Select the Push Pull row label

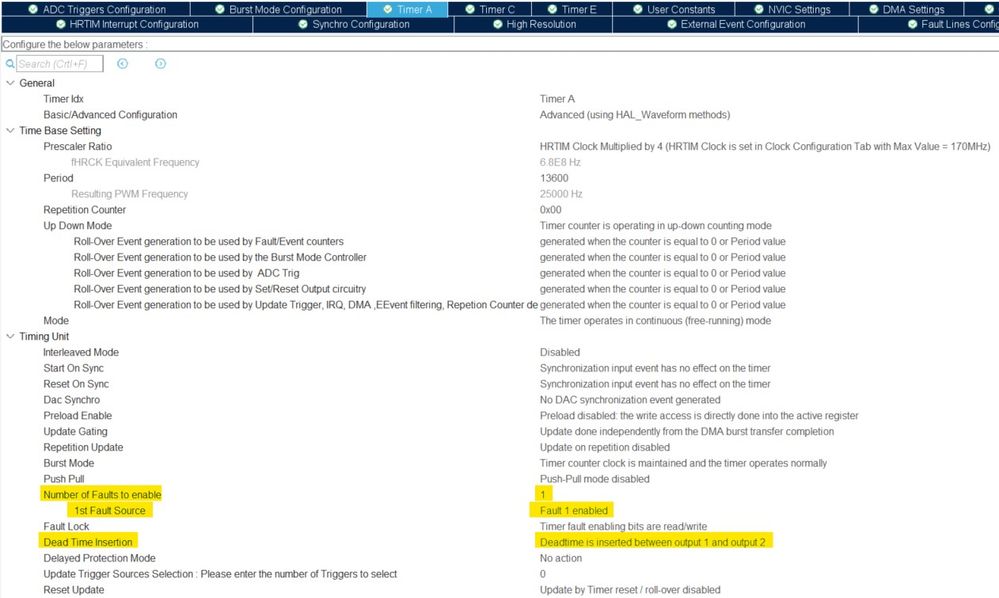(x=64, y=479)
